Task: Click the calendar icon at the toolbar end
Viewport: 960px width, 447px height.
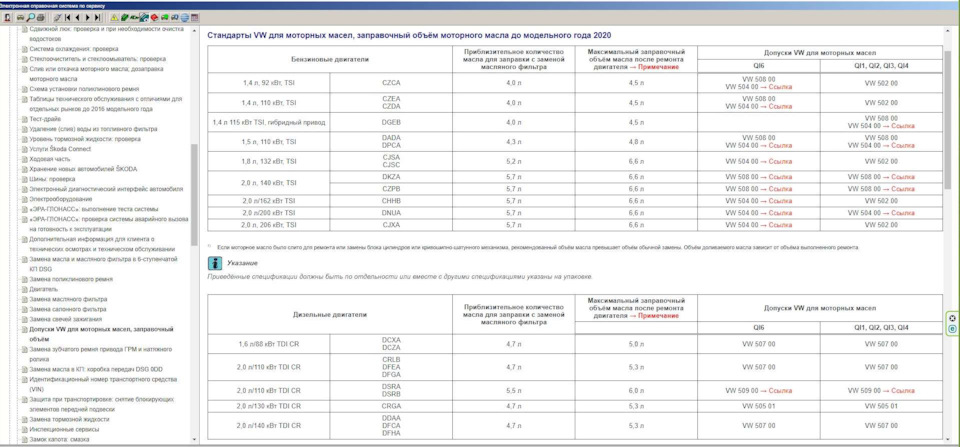Action: click(195, 17)
